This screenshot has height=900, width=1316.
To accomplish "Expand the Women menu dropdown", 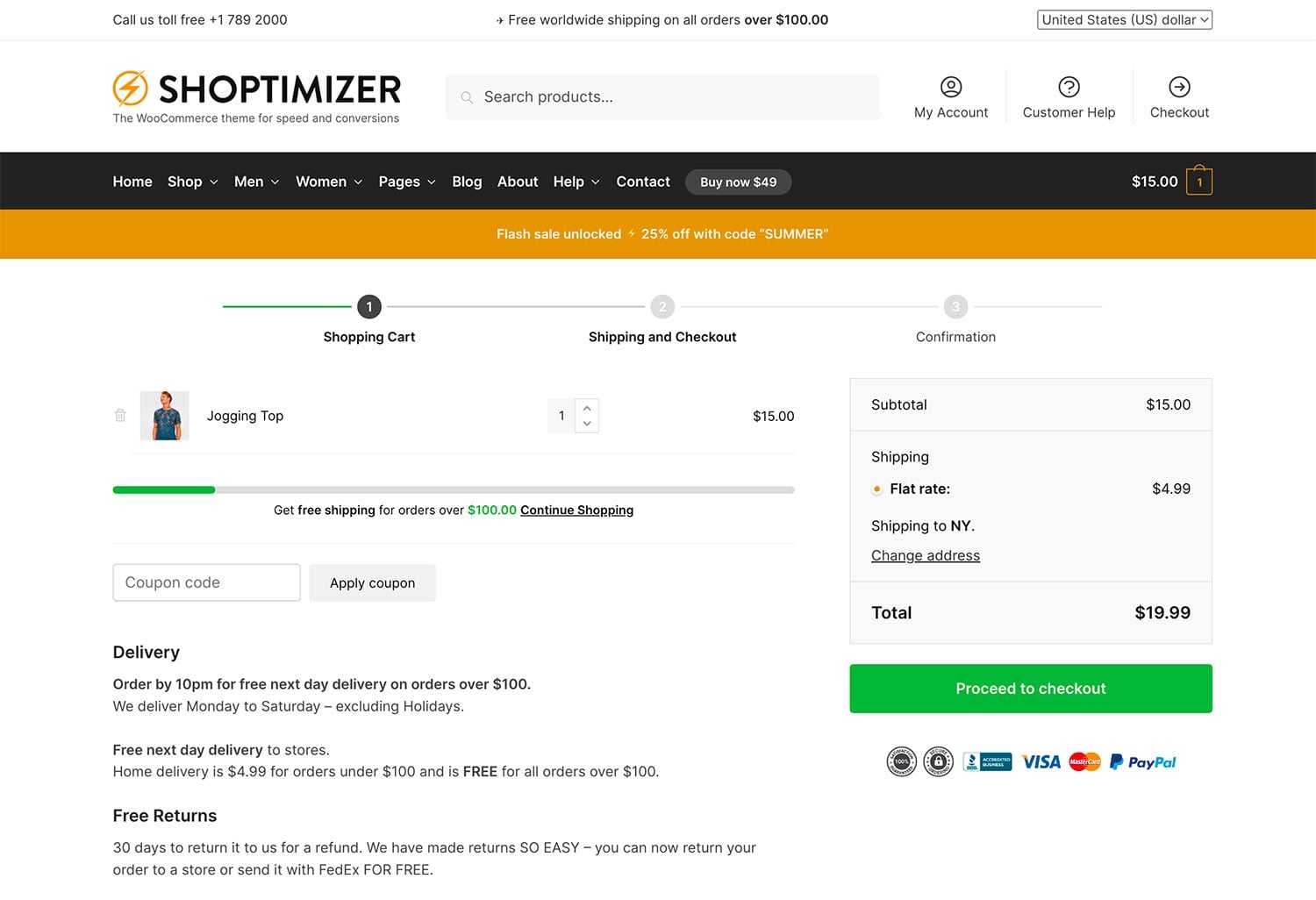I will [329, 182].
